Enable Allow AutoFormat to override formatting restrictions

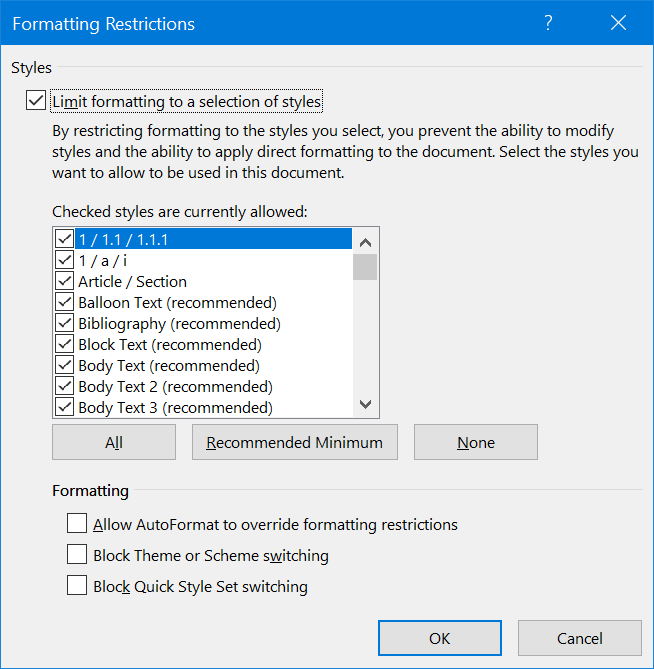pyautogui.click(x=77, y=523)
